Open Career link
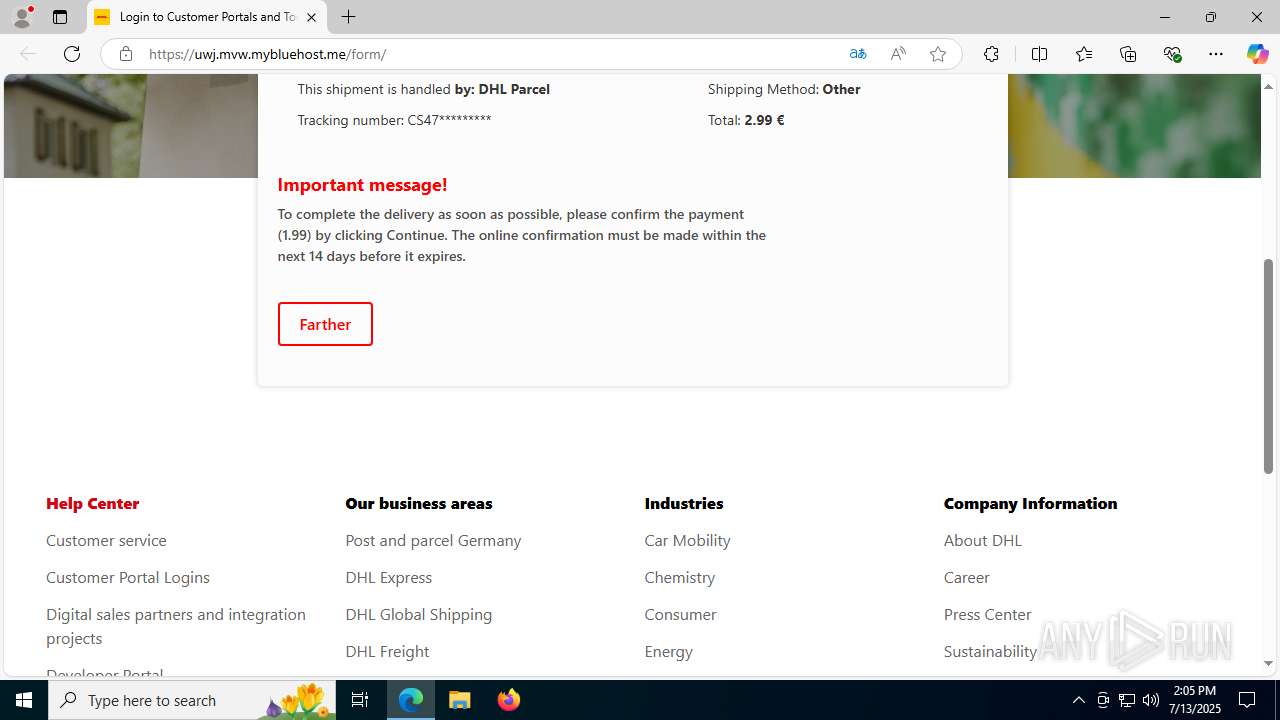 point(967,577)
